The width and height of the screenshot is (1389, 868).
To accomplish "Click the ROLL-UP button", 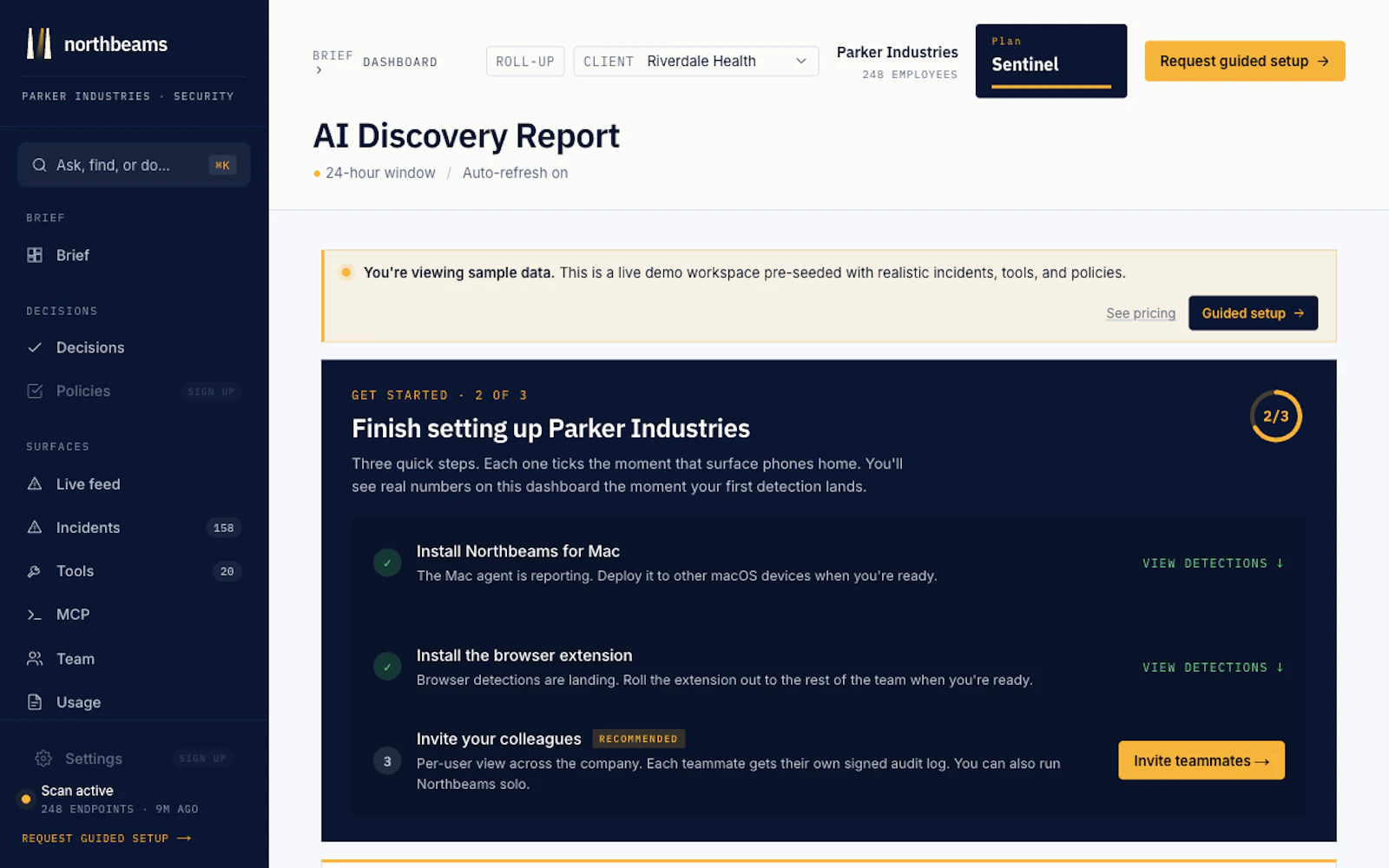I will [525, 62].
